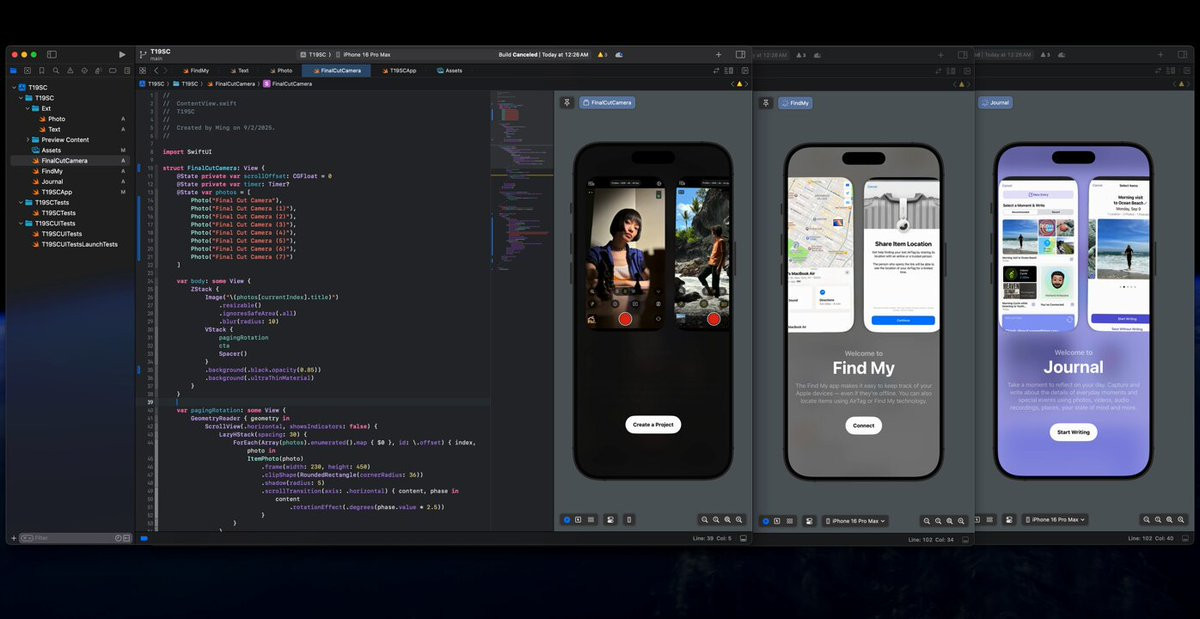The image size is (1200, 619).
Task: Collapse the T19SCTests group
Action: tap(22, 202)
